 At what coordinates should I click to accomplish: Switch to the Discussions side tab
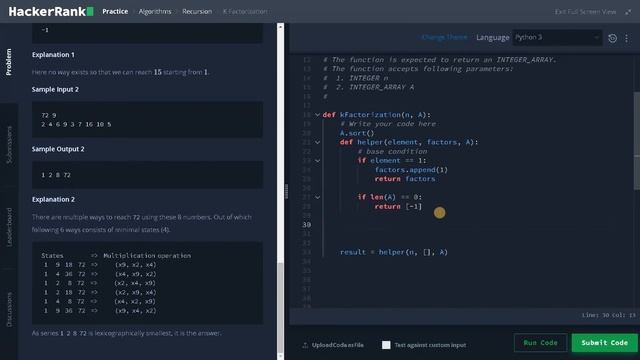pos(9,309)
